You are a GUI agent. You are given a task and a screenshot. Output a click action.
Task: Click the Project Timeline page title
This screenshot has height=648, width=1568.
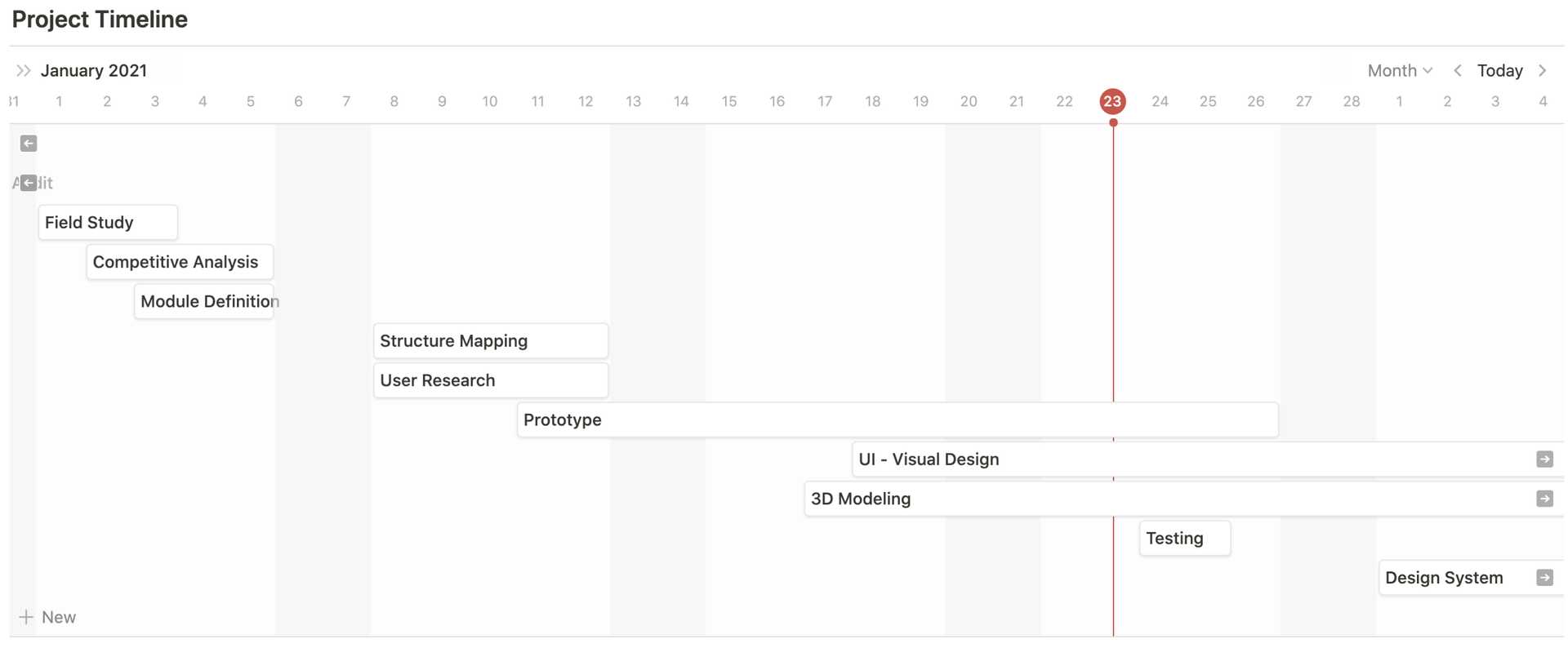click(x=100, y=19)
